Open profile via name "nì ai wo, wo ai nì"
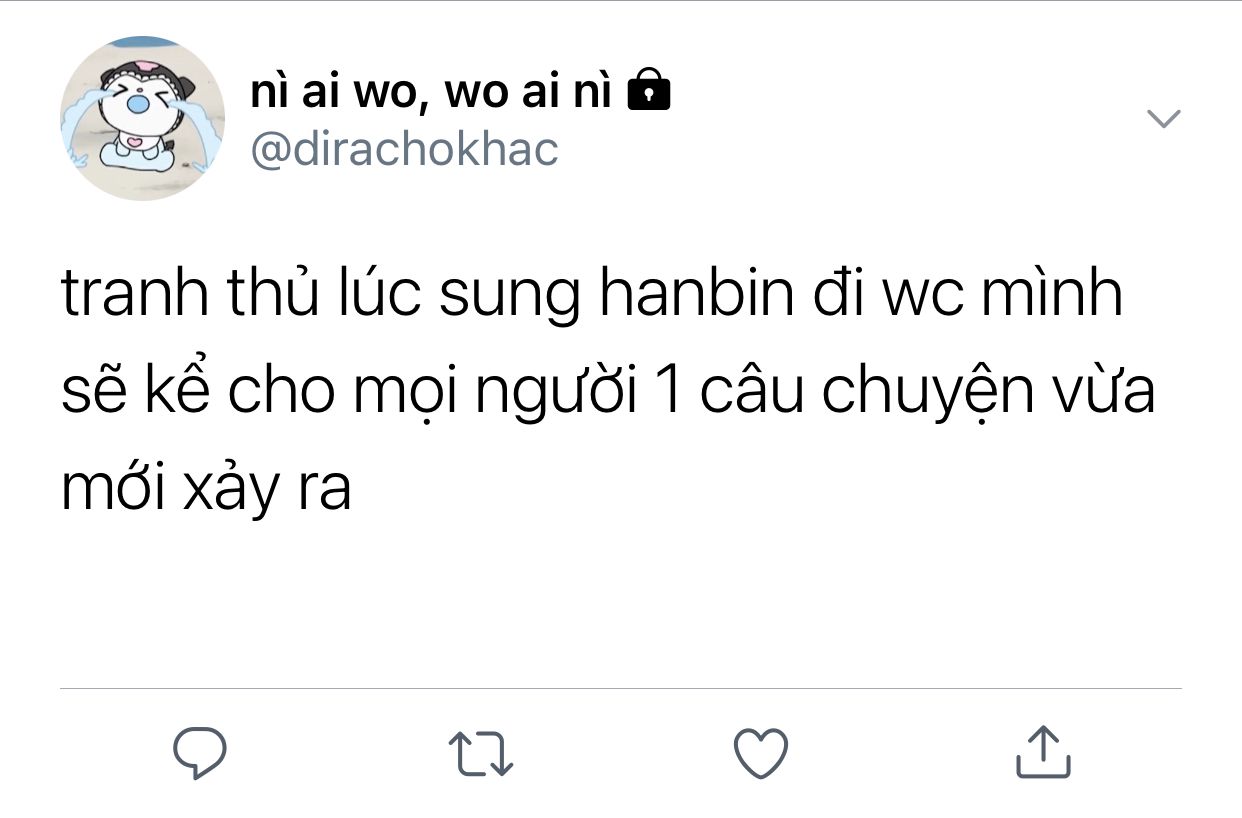The image size is (1242, 818). point(432,92)
